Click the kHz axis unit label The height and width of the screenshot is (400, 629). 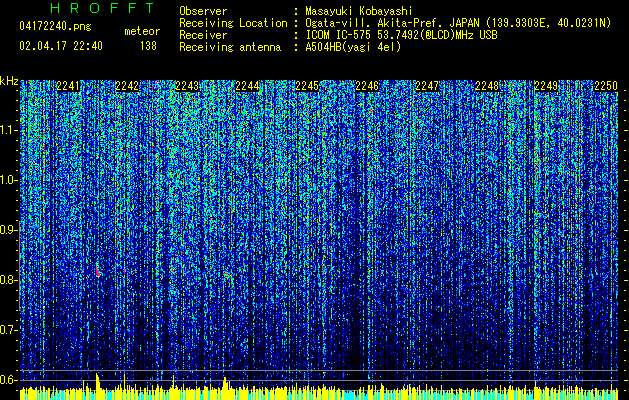pos(9,81)
